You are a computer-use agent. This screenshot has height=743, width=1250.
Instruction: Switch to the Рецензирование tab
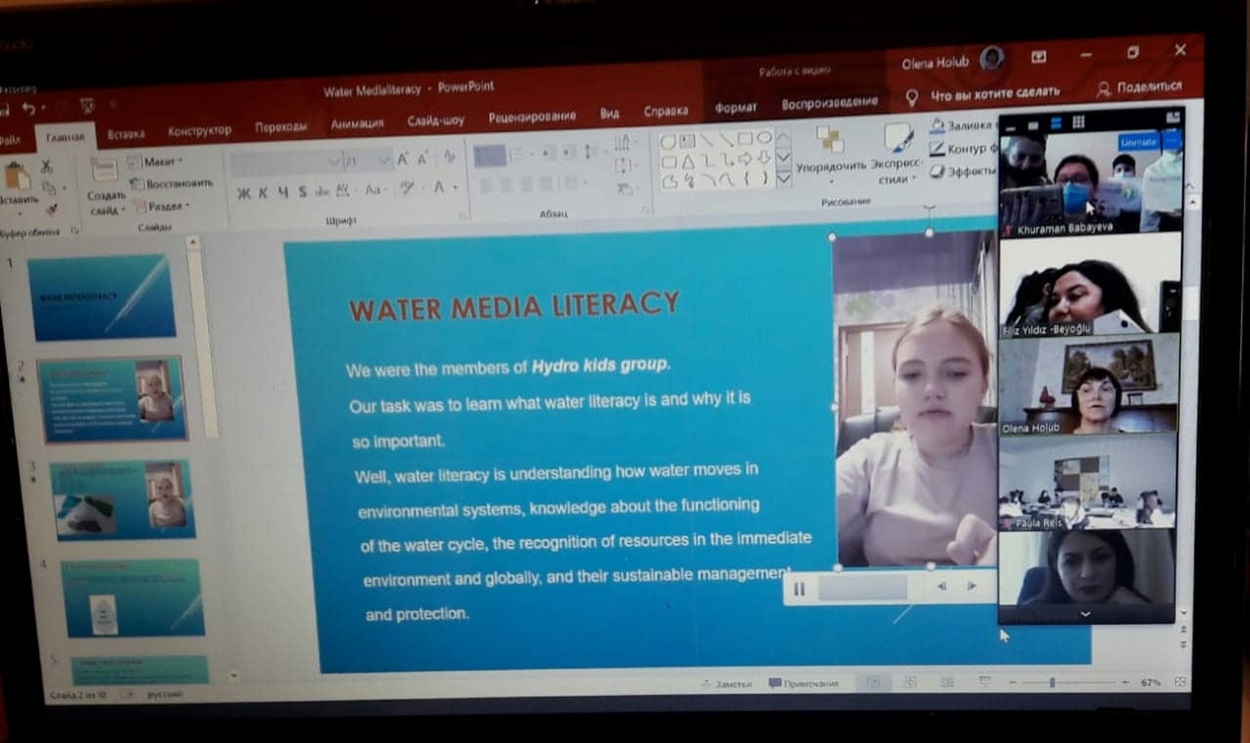pyautogui.click(x=532, y=117)
